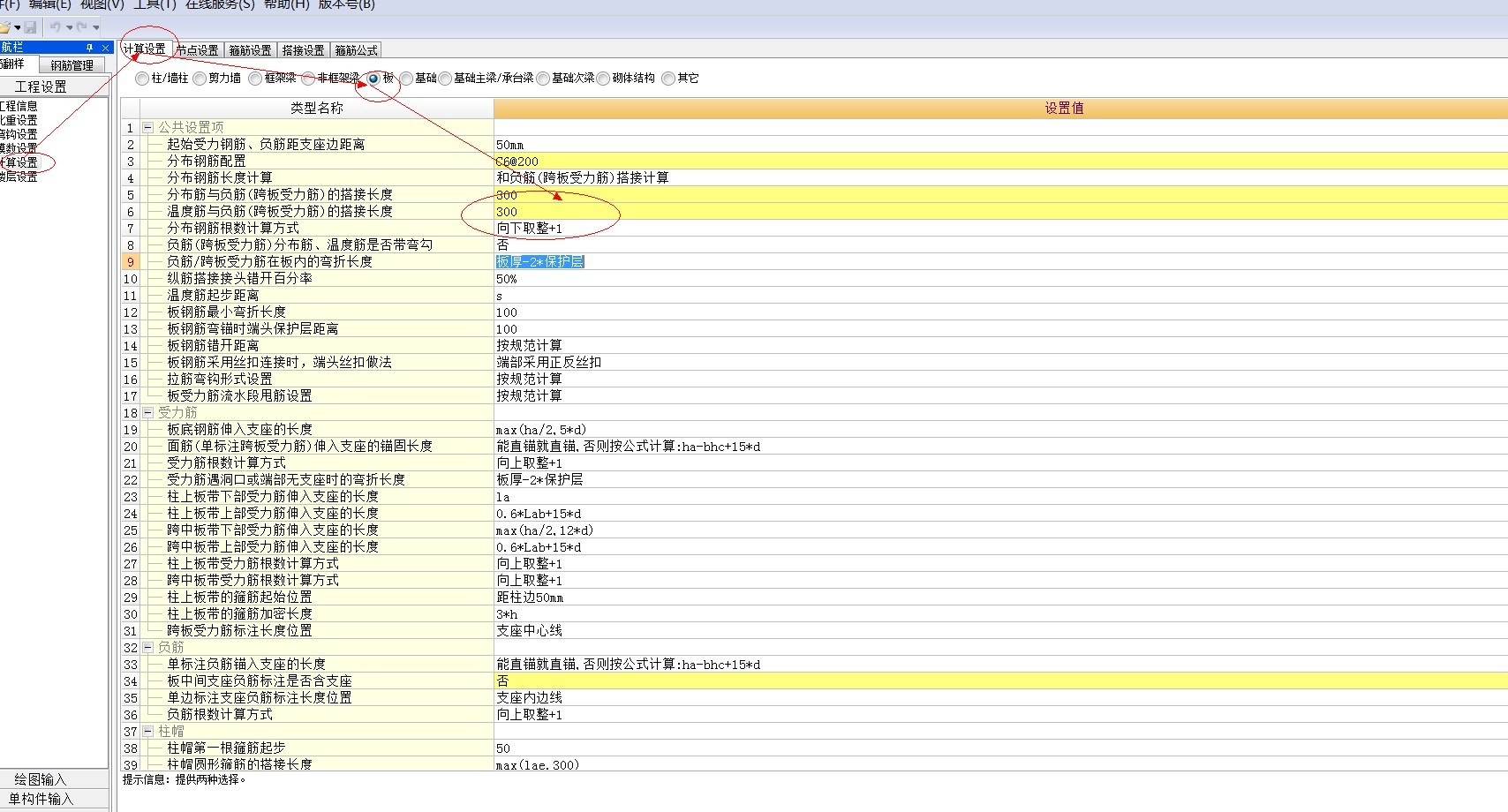Click the 板钢筋错开距离 row name
Image resolution: width=1508 pixels, height=812 pixels.
pos(213,346)
